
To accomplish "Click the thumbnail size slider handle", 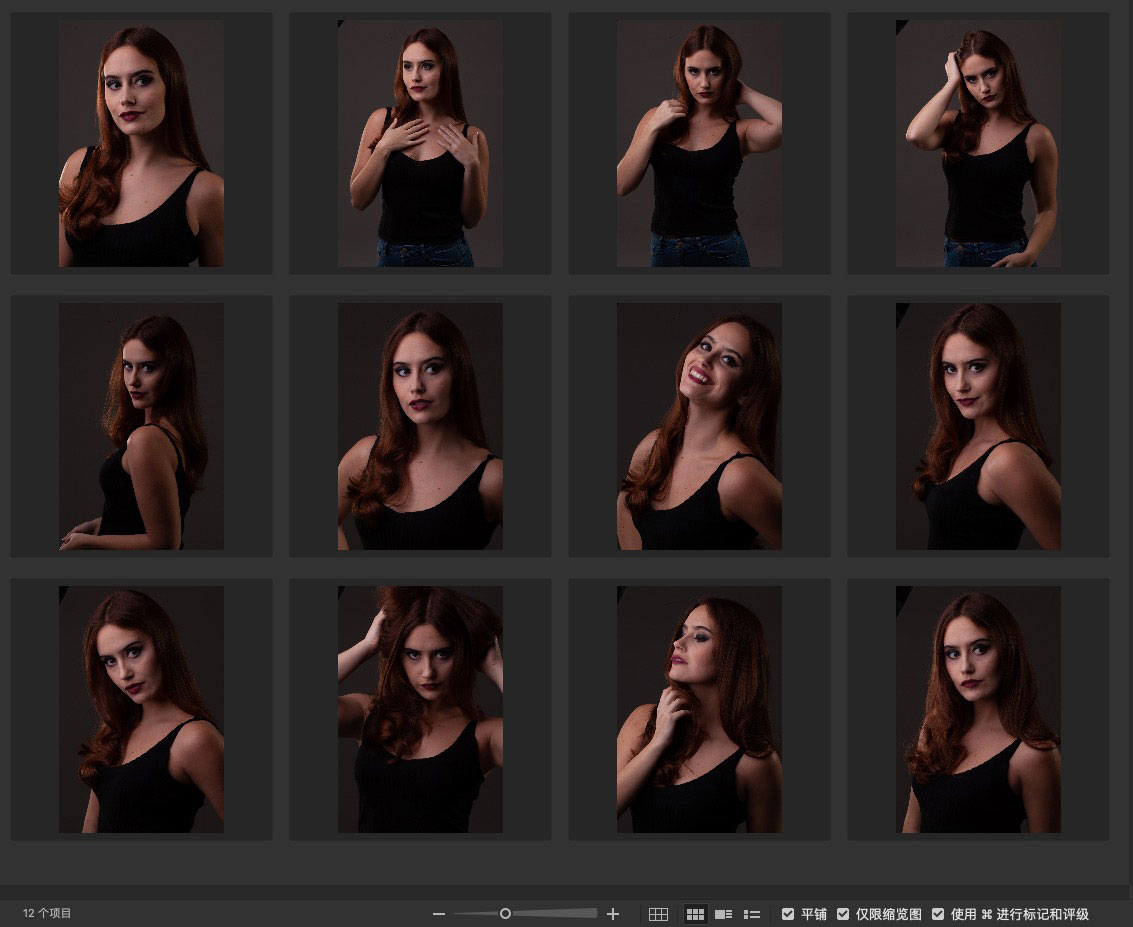I will coord(505,913).
